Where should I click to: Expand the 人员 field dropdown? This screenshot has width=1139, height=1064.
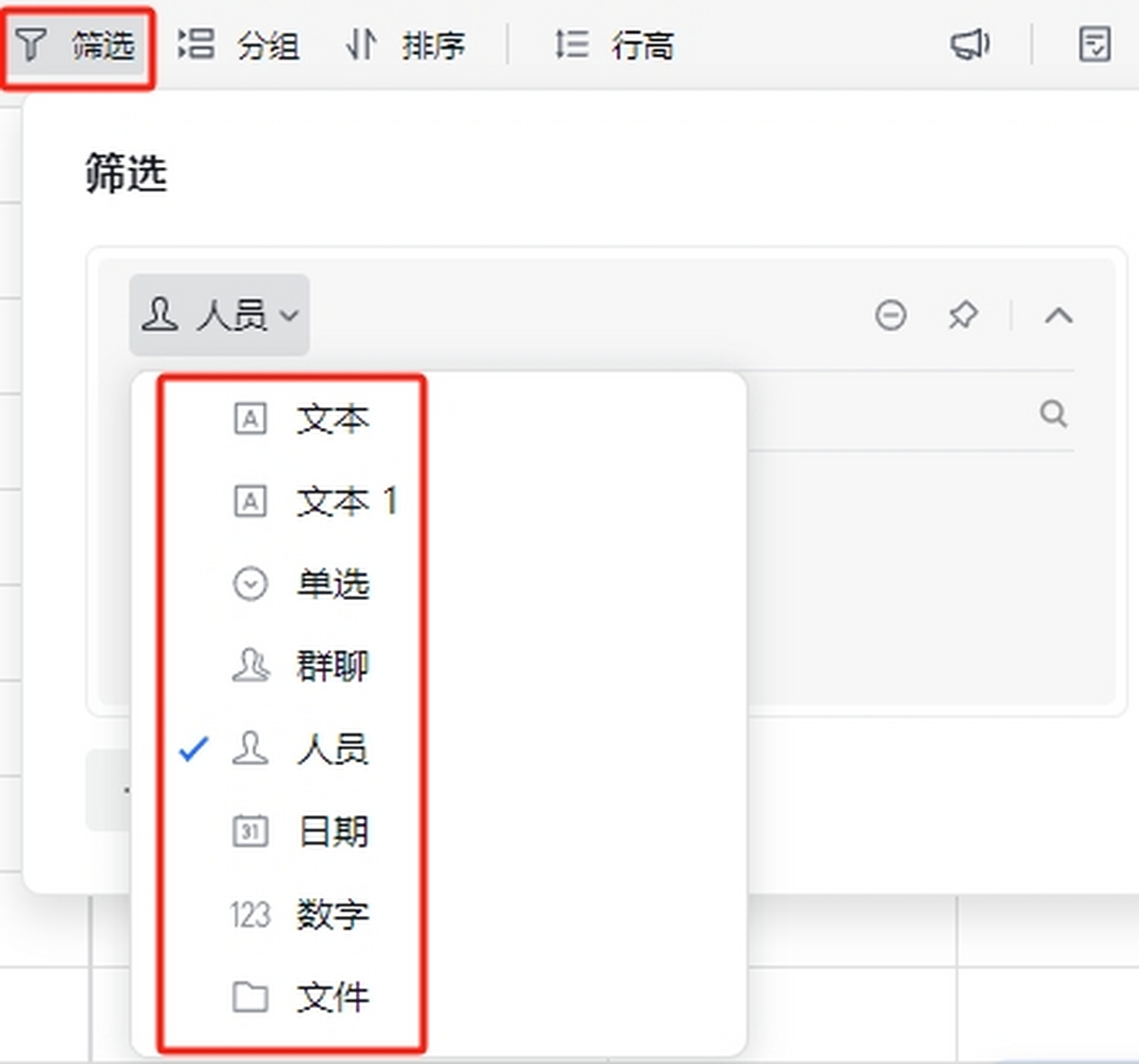point(219,315)
